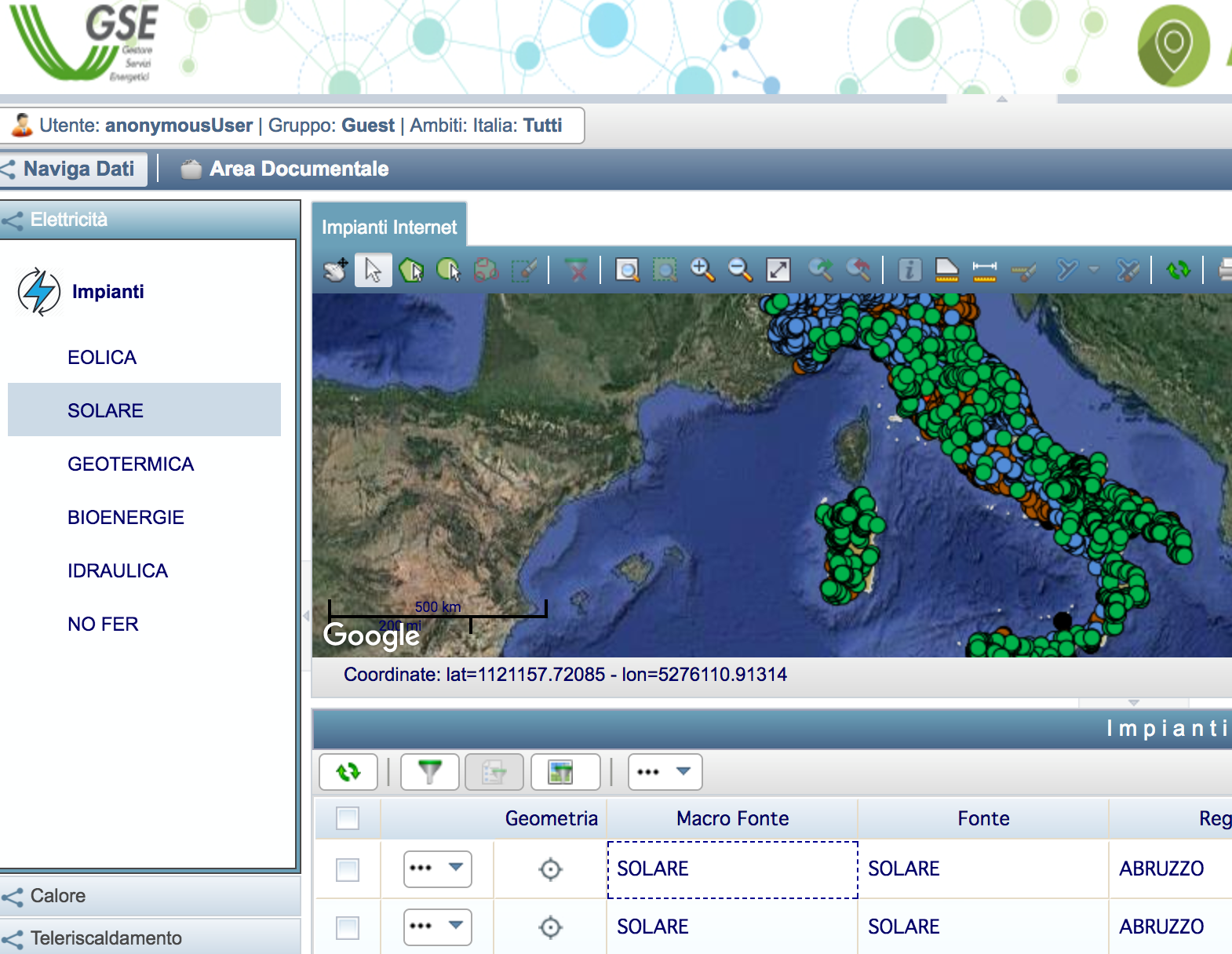The width and height of the screenshot is (1232, 954).
Task: Check the first SOLARE row checkbox
Action: tap(348, 869)
